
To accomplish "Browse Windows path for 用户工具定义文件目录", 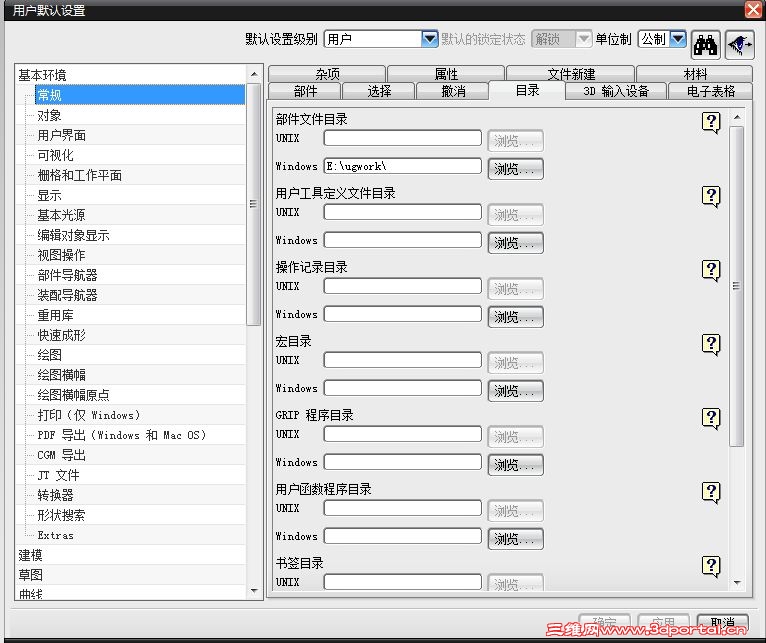I will 515,243.
